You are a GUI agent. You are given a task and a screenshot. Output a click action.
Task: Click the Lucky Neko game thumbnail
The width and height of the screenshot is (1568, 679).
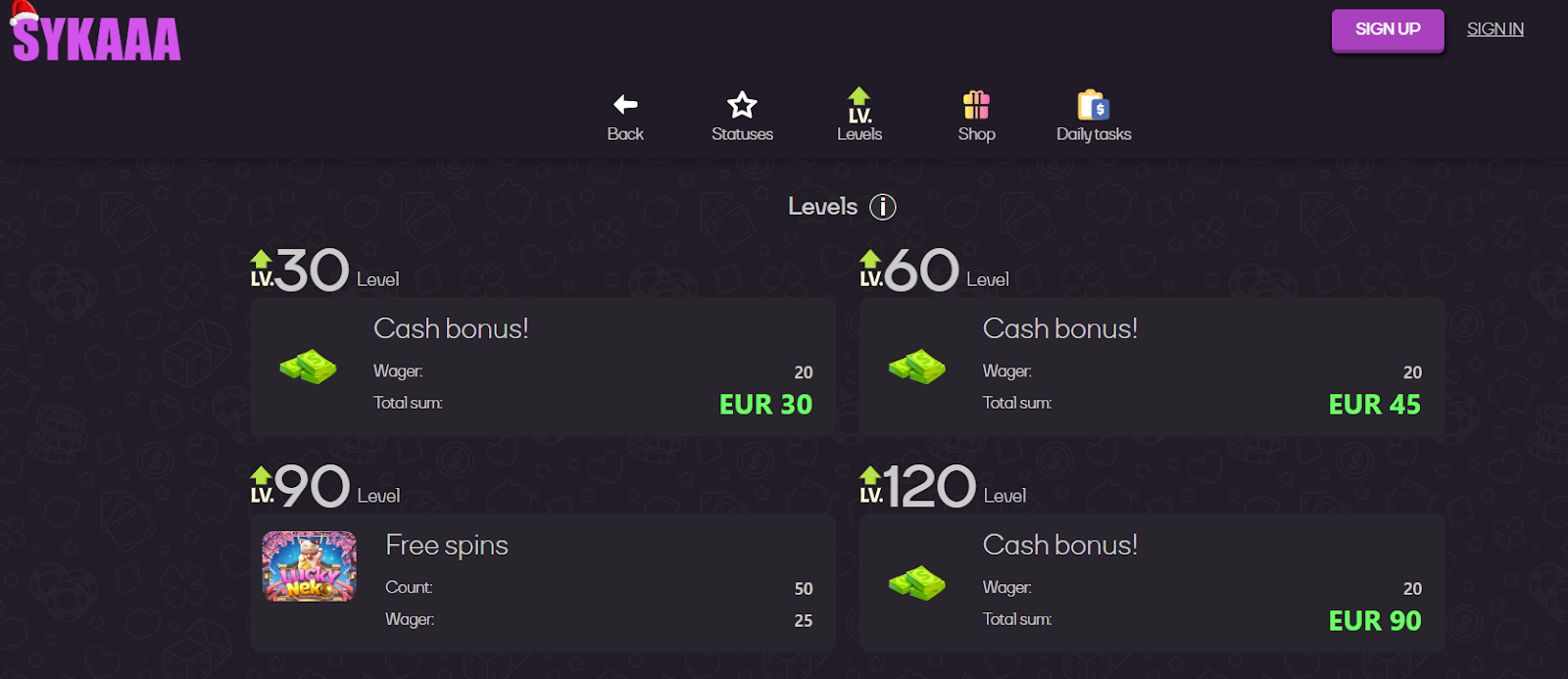pos(310,566)
